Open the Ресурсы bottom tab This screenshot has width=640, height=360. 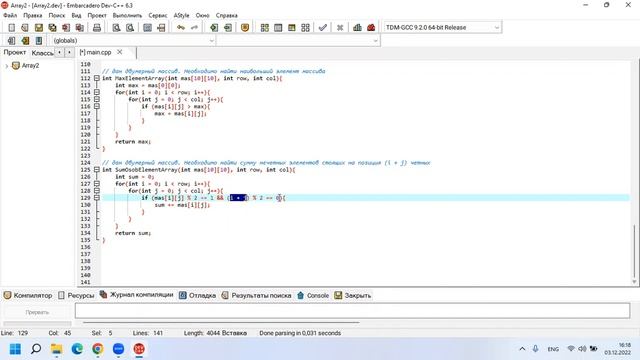click(76, 296)
